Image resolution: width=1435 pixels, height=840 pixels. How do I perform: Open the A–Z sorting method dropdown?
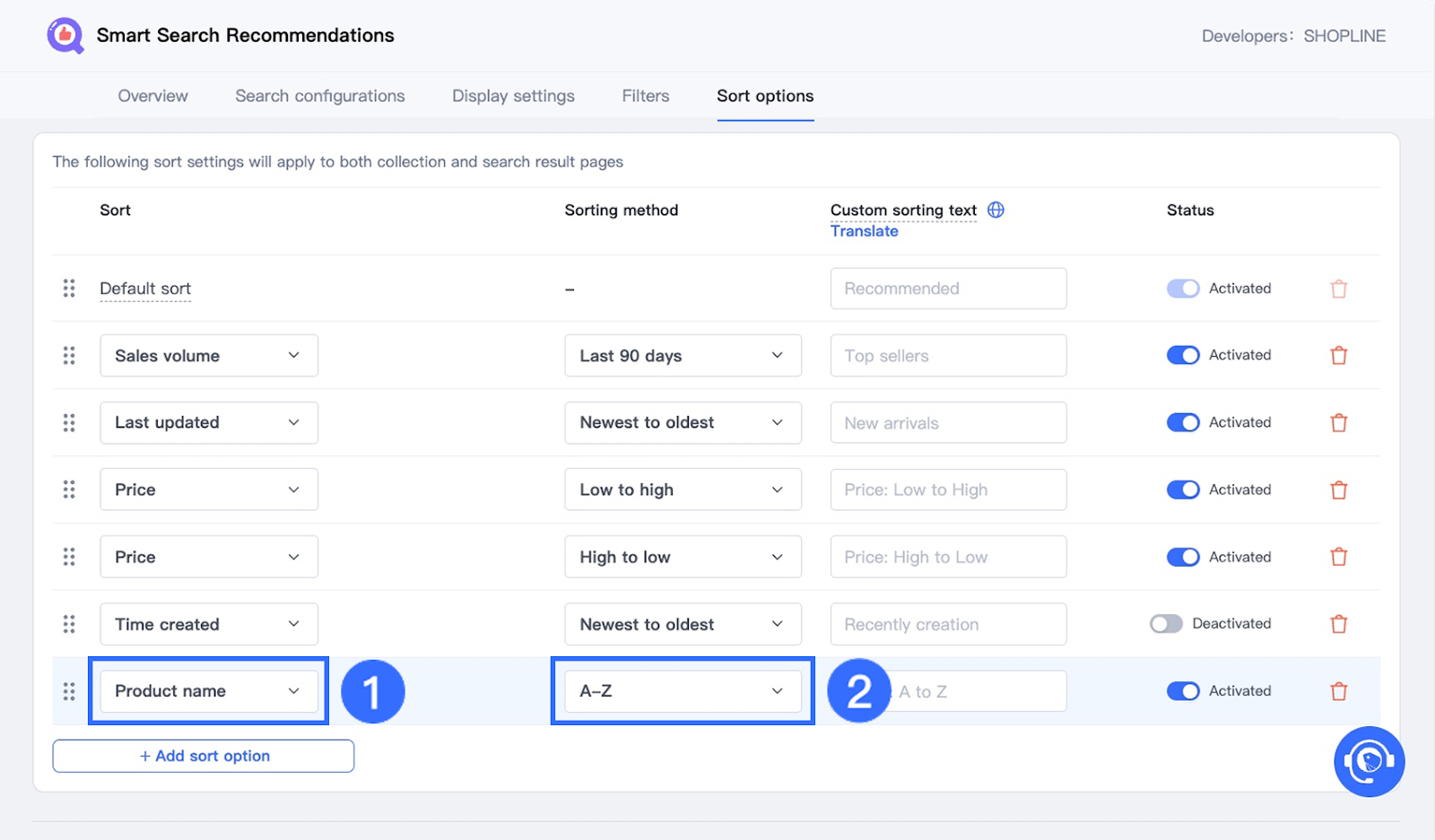[x=683, y=691]
